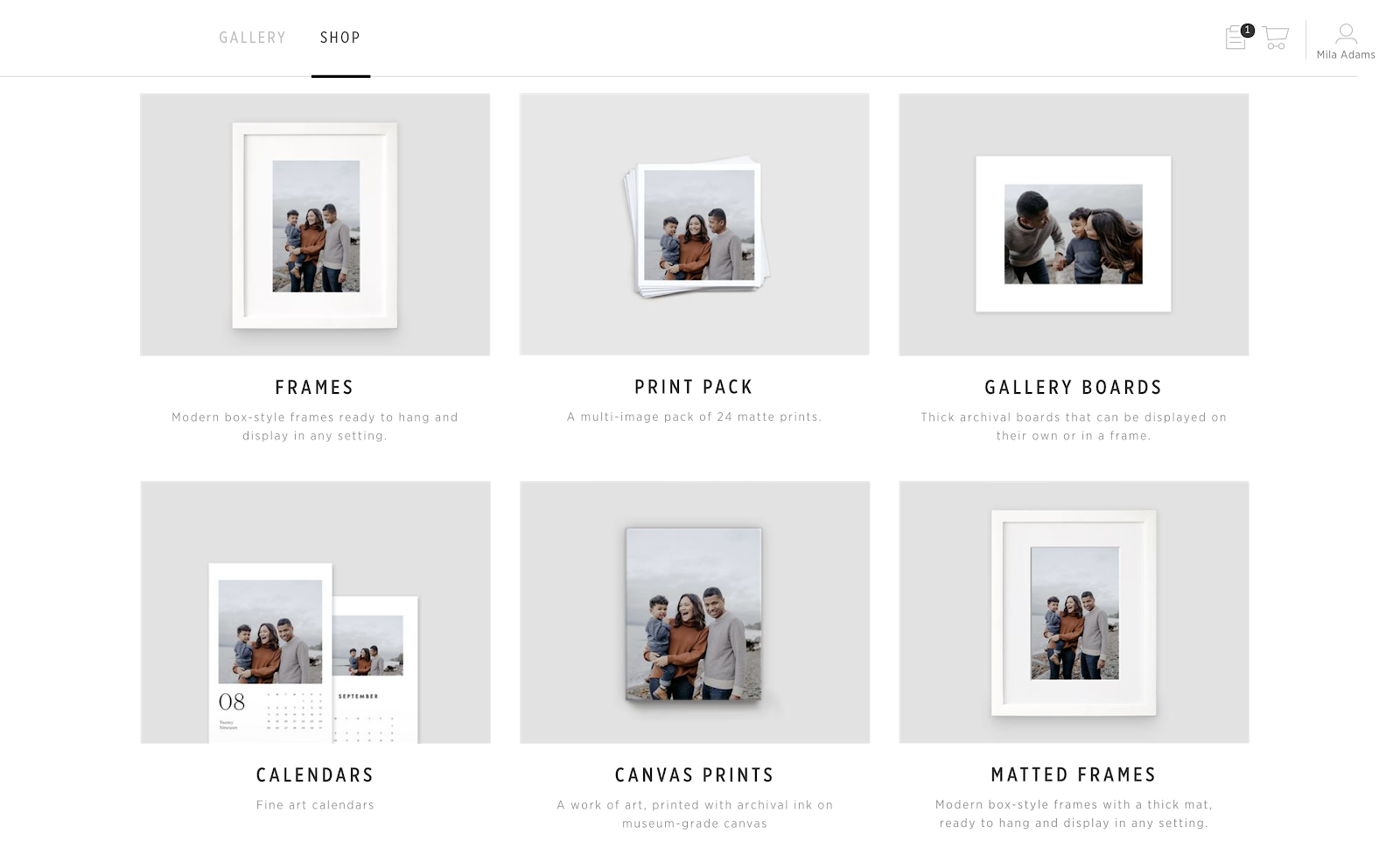Image resolution: width=1400 pixels, height=862 pixels.
Task: Click the CALENDARS title link
Action: 315,774
